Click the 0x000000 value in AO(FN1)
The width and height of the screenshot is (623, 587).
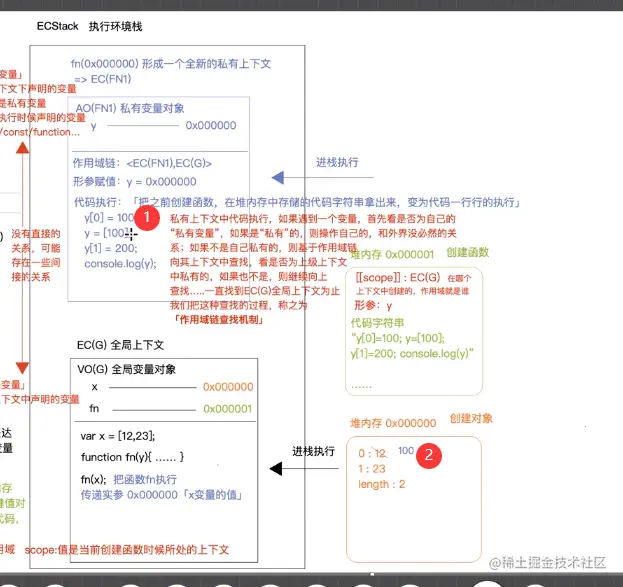[211, 125]
